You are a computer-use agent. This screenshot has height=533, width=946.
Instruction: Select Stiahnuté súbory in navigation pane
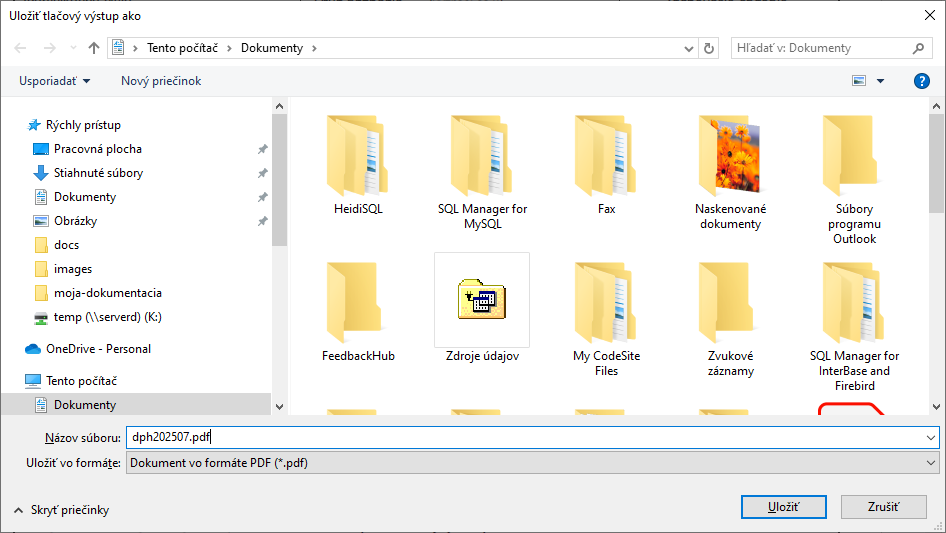click(x=98, y=173)
